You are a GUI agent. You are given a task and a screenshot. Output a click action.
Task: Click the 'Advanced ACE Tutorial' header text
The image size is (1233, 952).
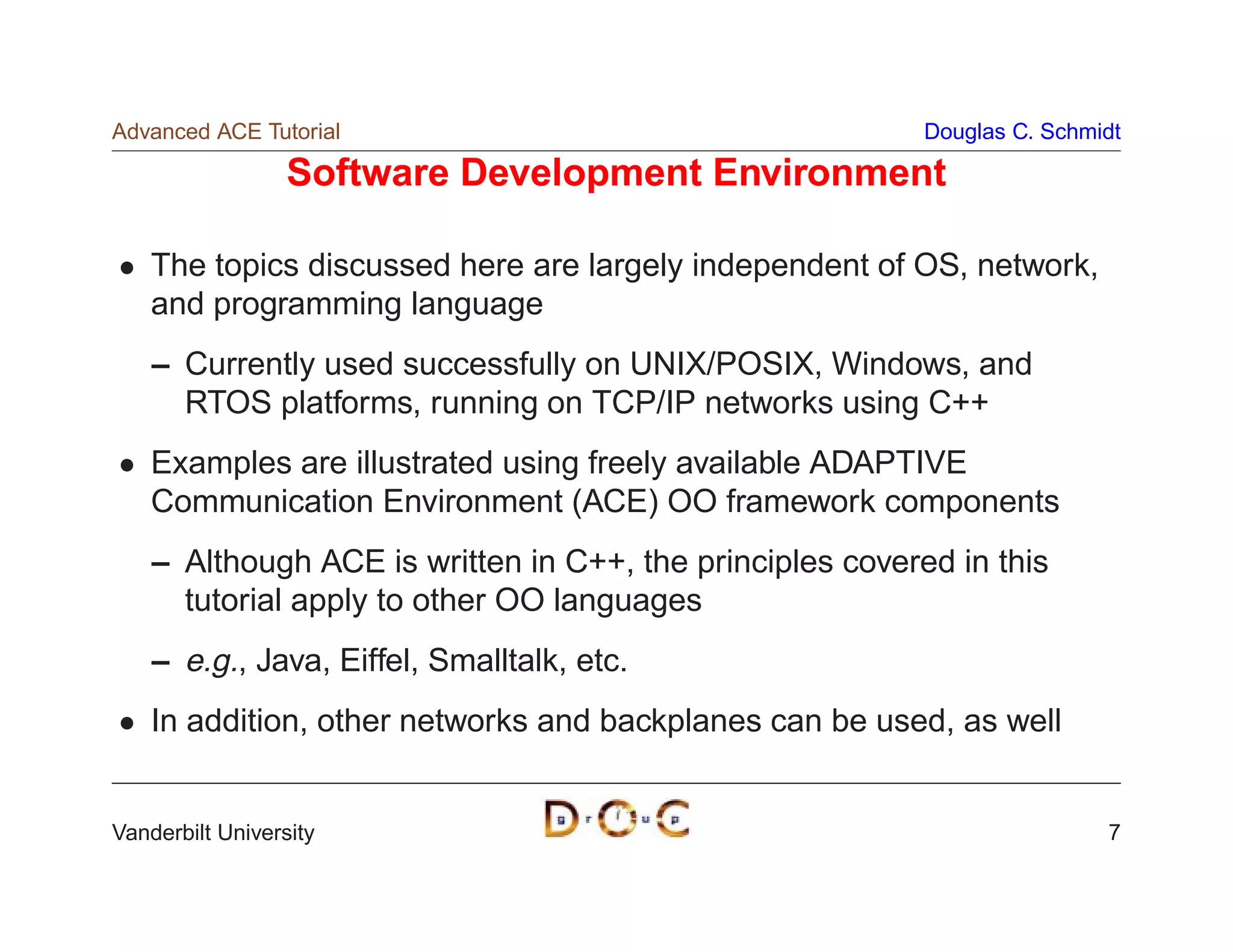pyautogui.click(x=226, y=132)
